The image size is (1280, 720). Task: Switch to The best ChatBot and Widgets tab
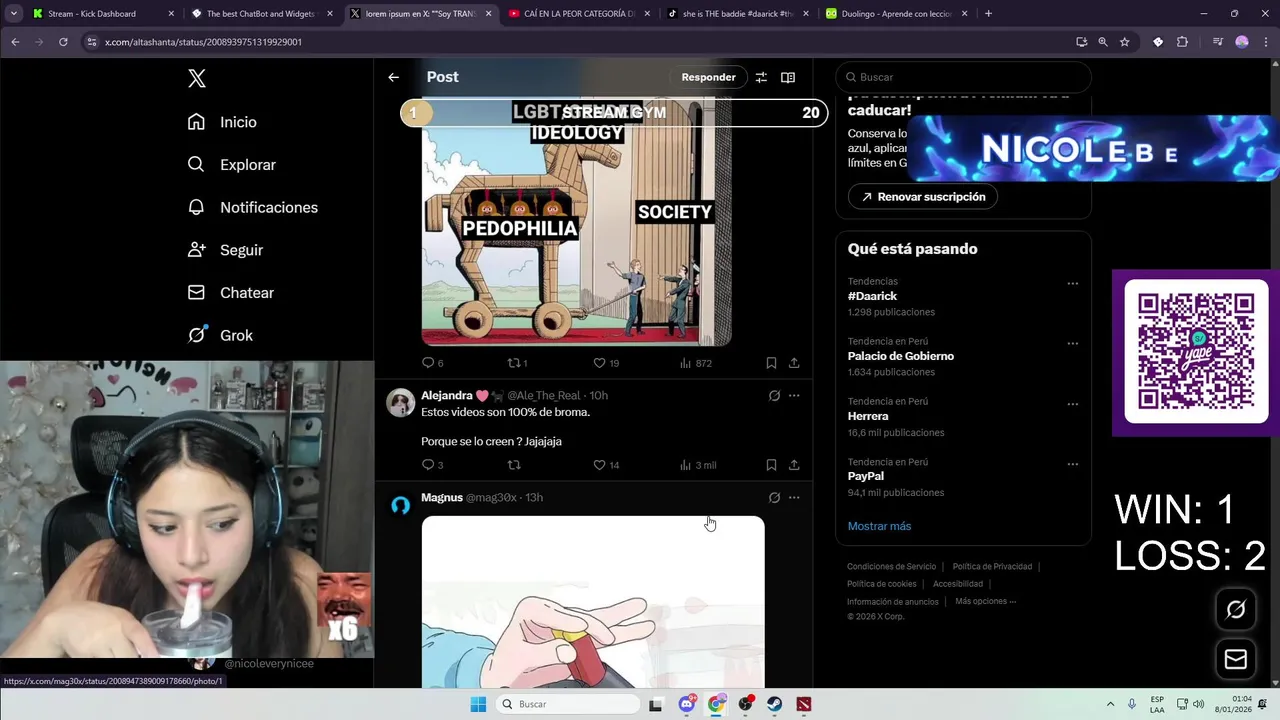pyautogui.click(x=260, y=14)
